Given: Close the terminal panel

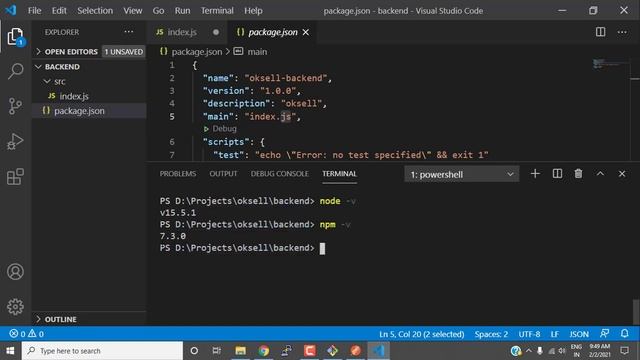Looking at the screenshot, I should pyautogui.click(x=622, y=174).
